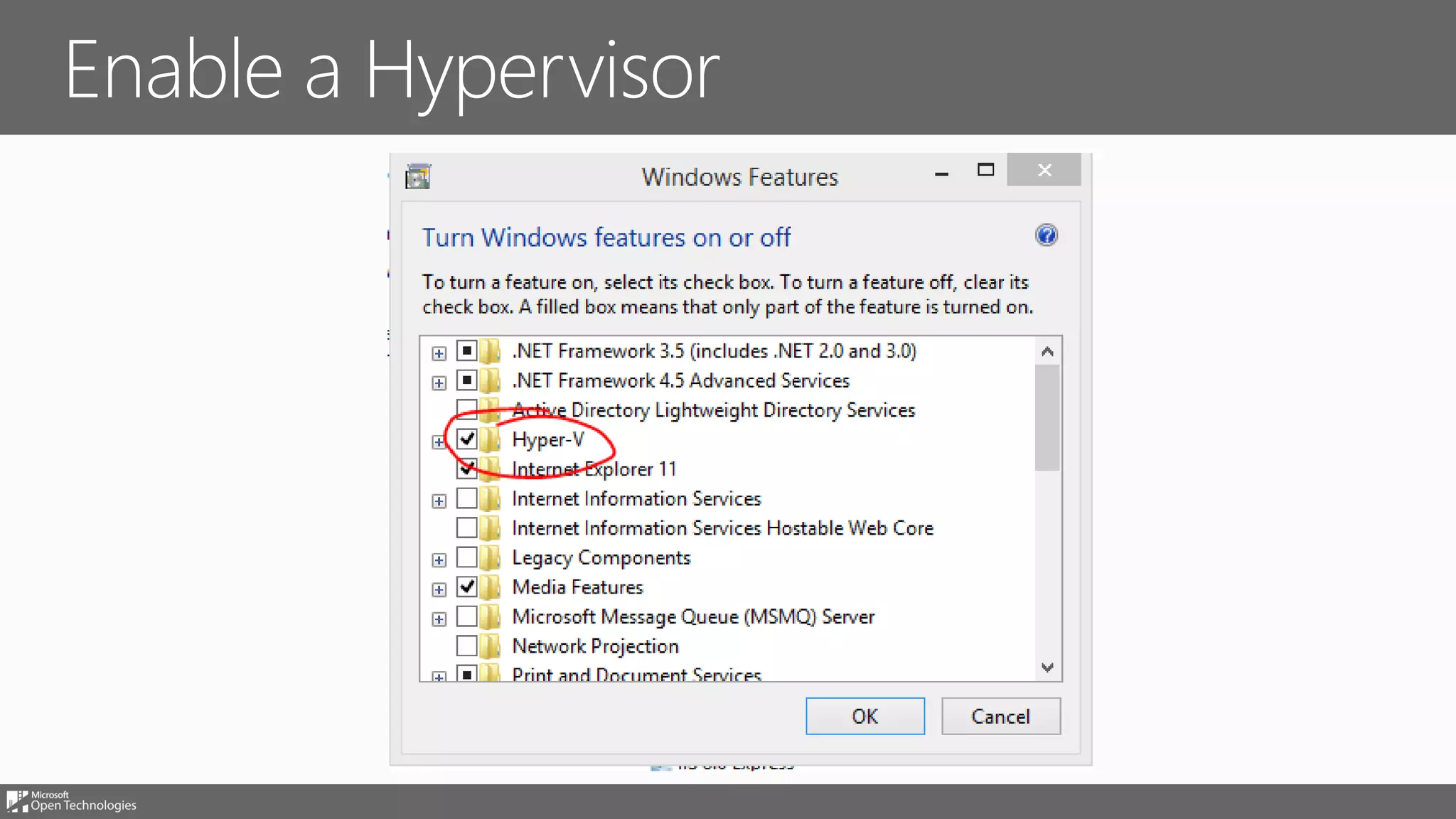Check Active Directory Lightweight Directory Services box
The width and height of the screenshot is (1456, 819).
tap(466, 409)
